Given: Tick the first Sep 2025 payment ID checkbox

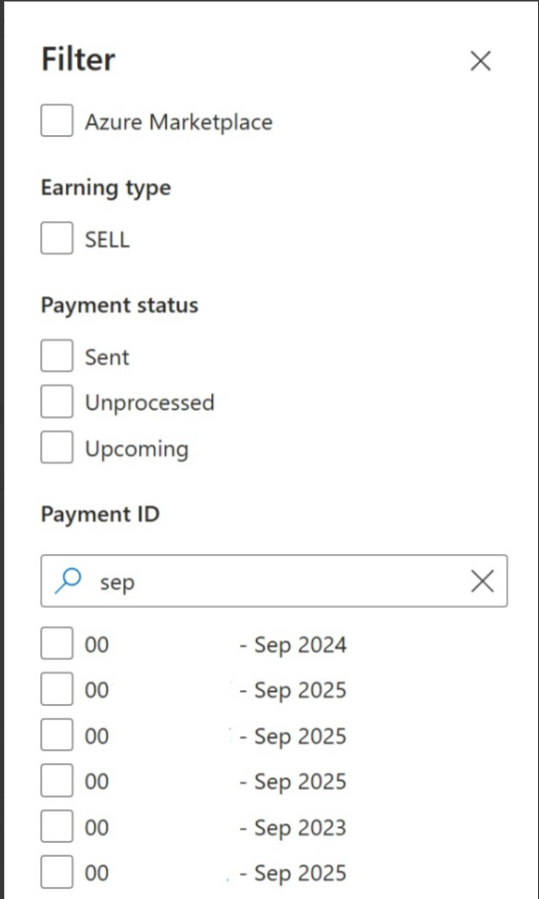Looking at the screenshot, I should [x=57, y=689].
